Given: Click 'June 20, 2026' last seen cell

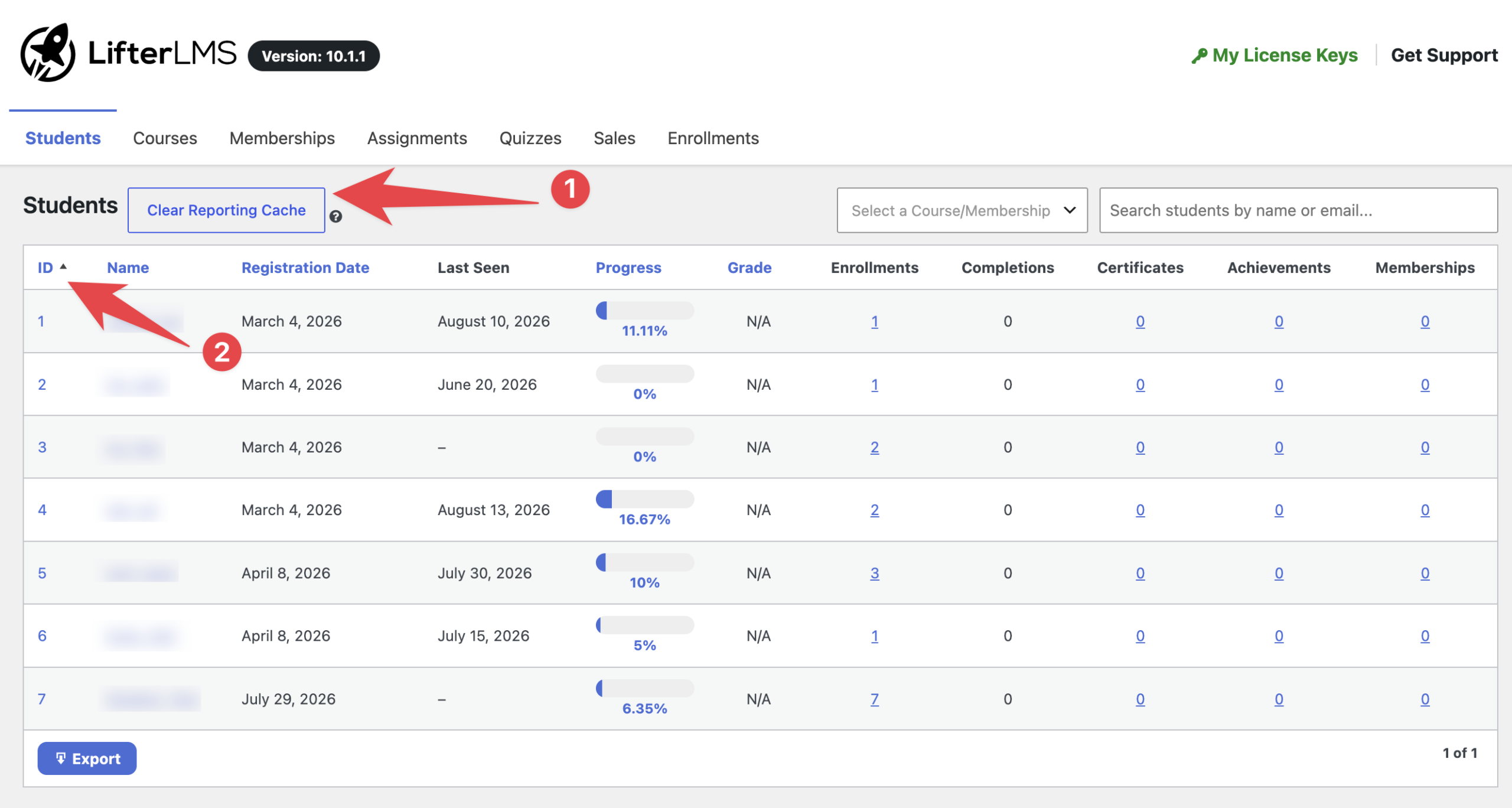Looking at the screenshot, I should 487,385.
